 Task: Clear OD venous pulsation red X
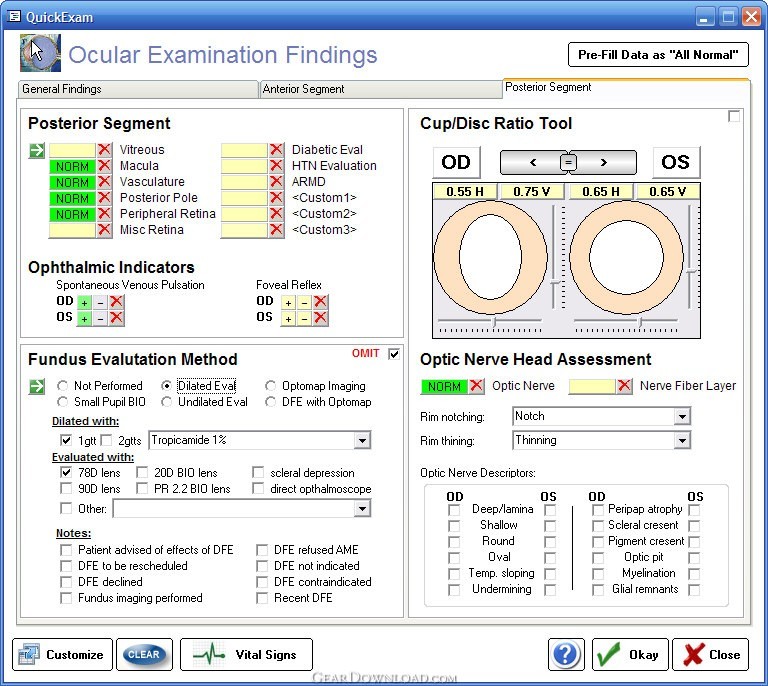coord(116,302)
